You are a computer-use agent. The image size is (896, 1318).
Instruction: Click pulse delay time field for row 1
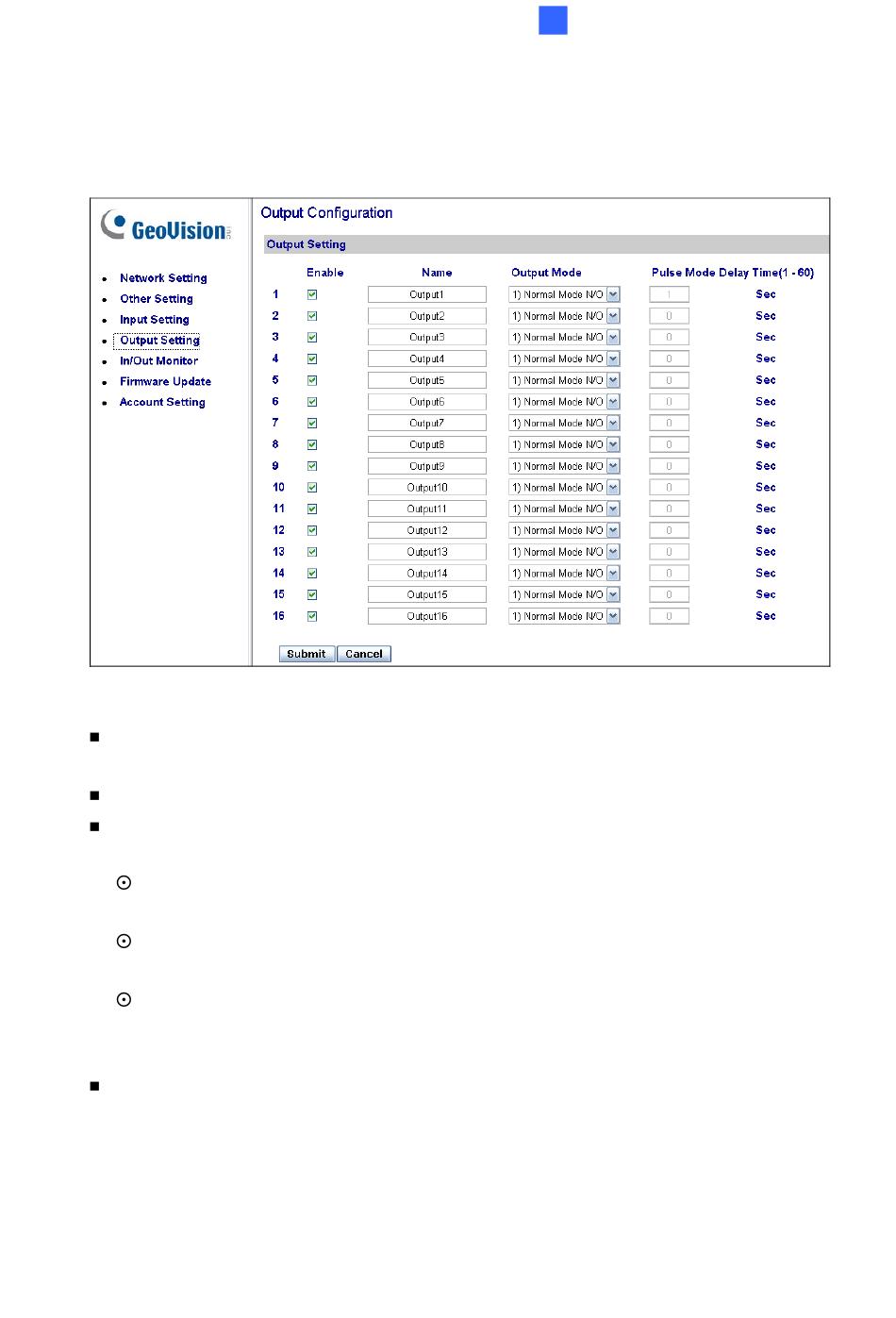tap(670, 295)
